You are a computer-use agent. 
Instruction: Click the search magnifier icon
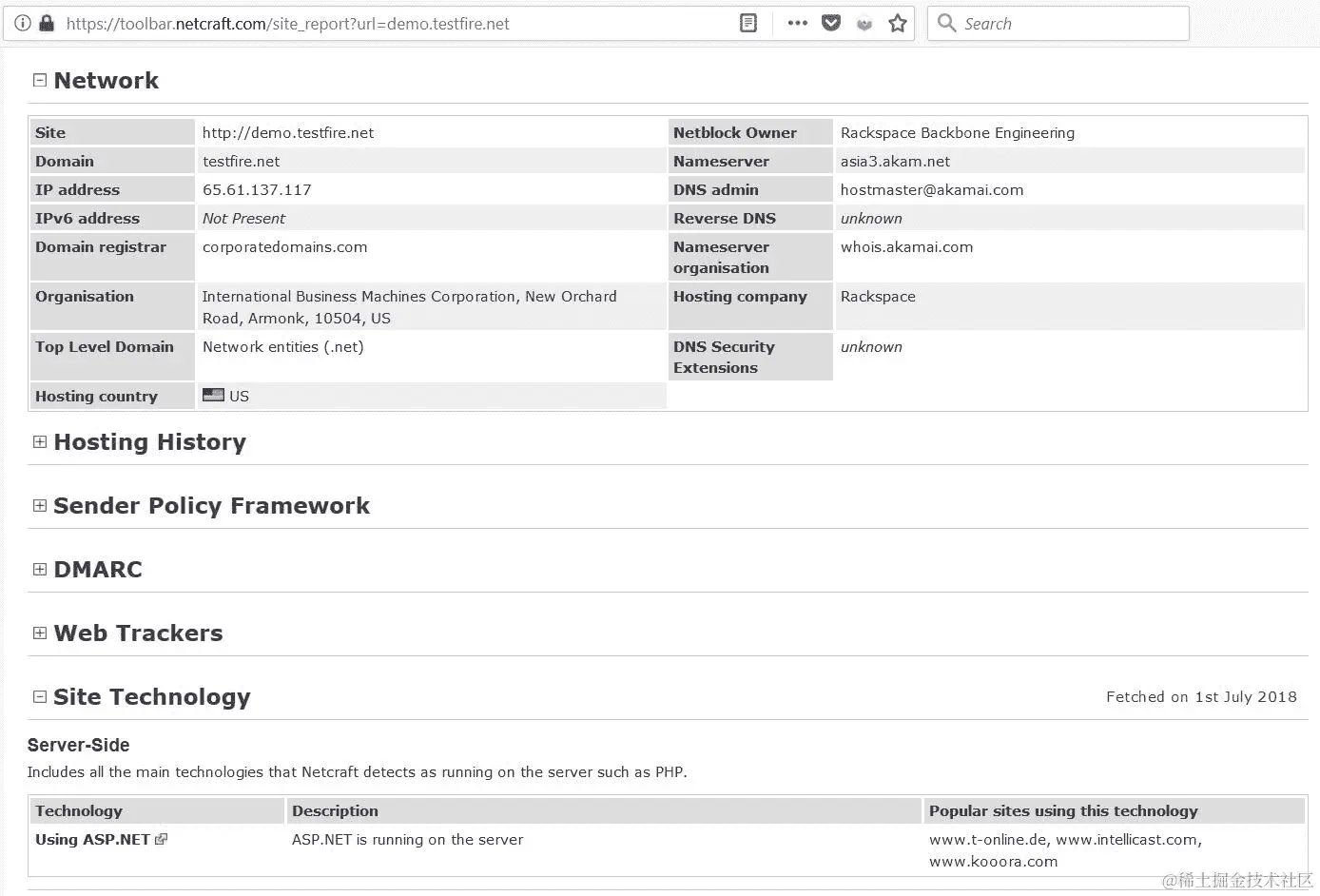pyautogui.click(x=946, y=23)
